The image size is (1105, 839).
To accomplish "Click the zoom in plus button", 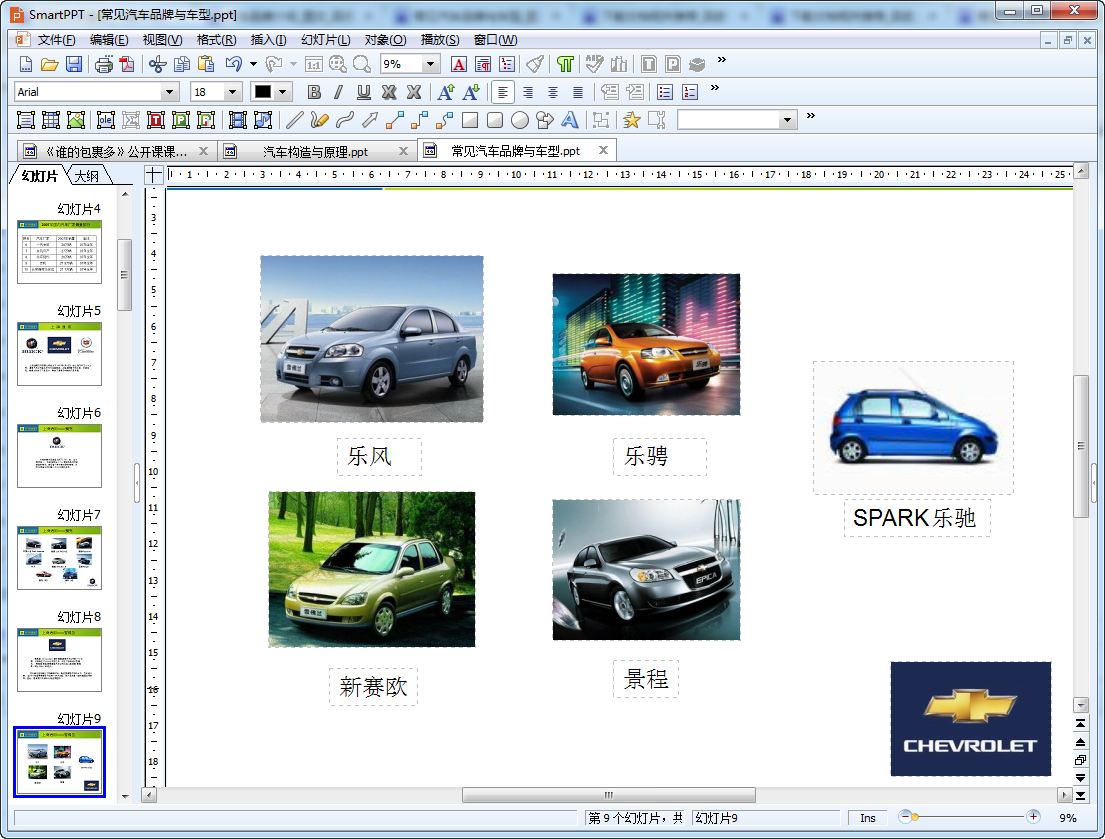I will (1033, 817).
